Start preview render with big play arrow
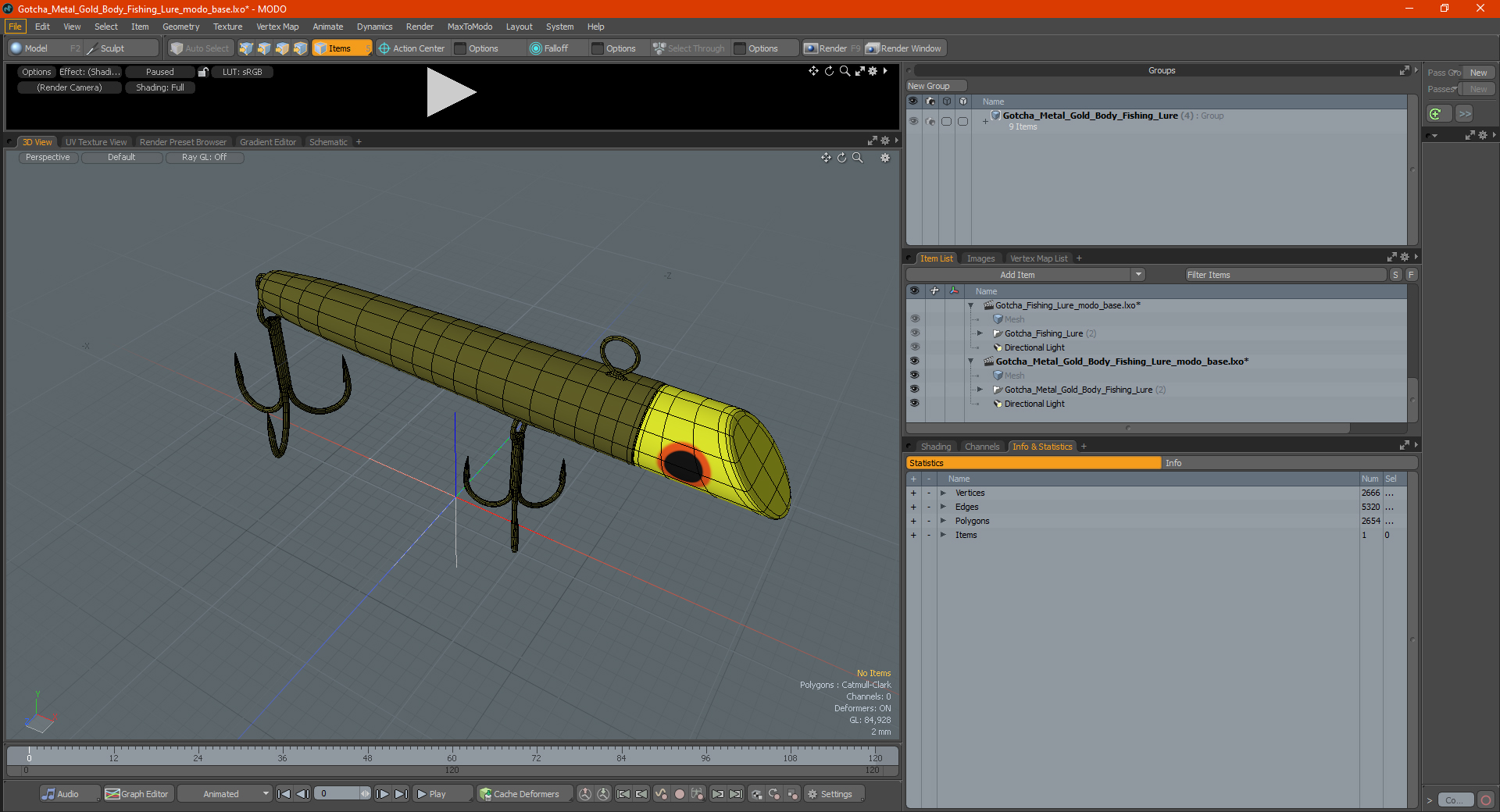1500x812 pixels. (x=451, y=92)
